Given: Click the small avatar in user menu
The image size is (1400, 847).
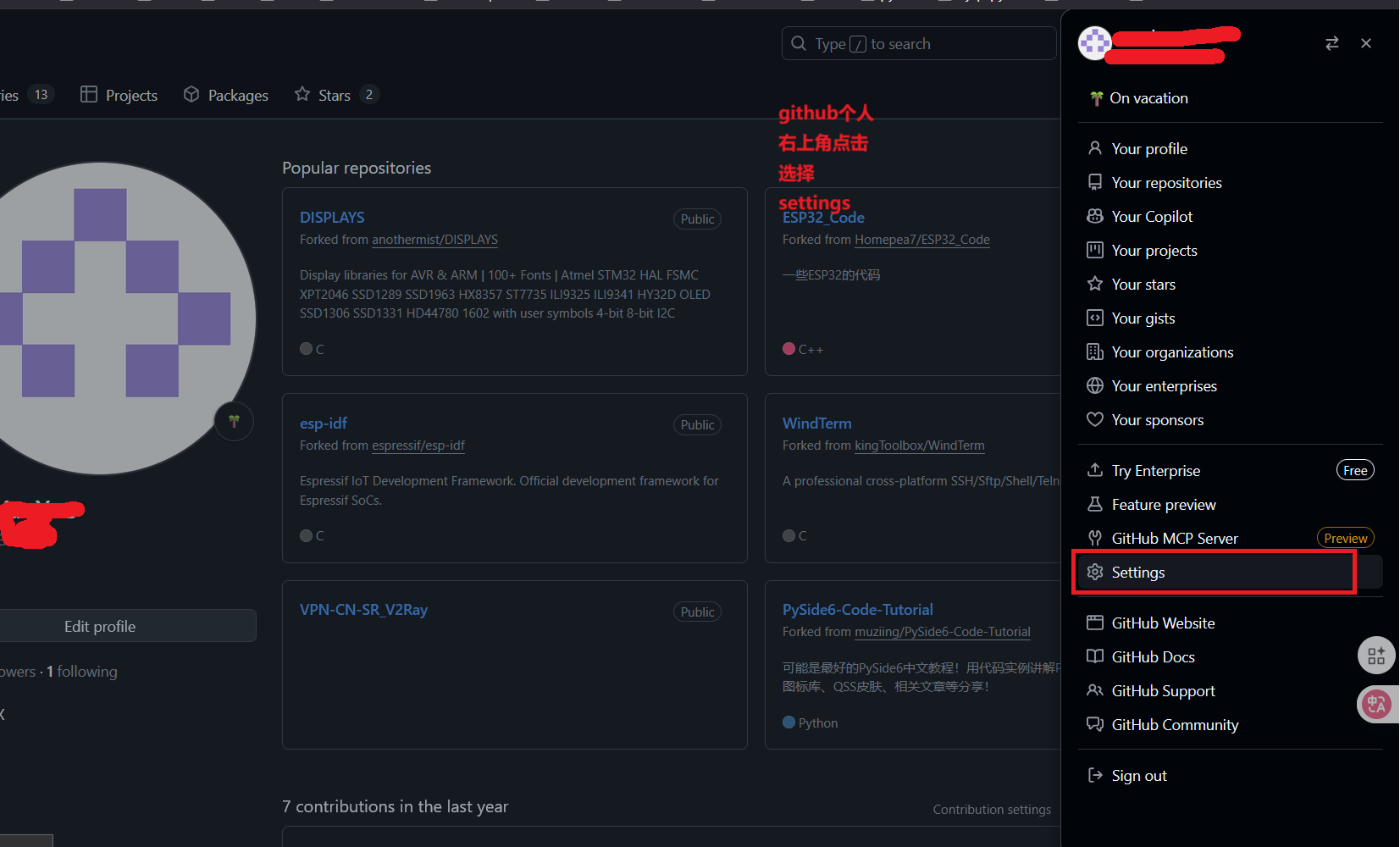Looking at the screenshot, I should tap(1094, 43).
